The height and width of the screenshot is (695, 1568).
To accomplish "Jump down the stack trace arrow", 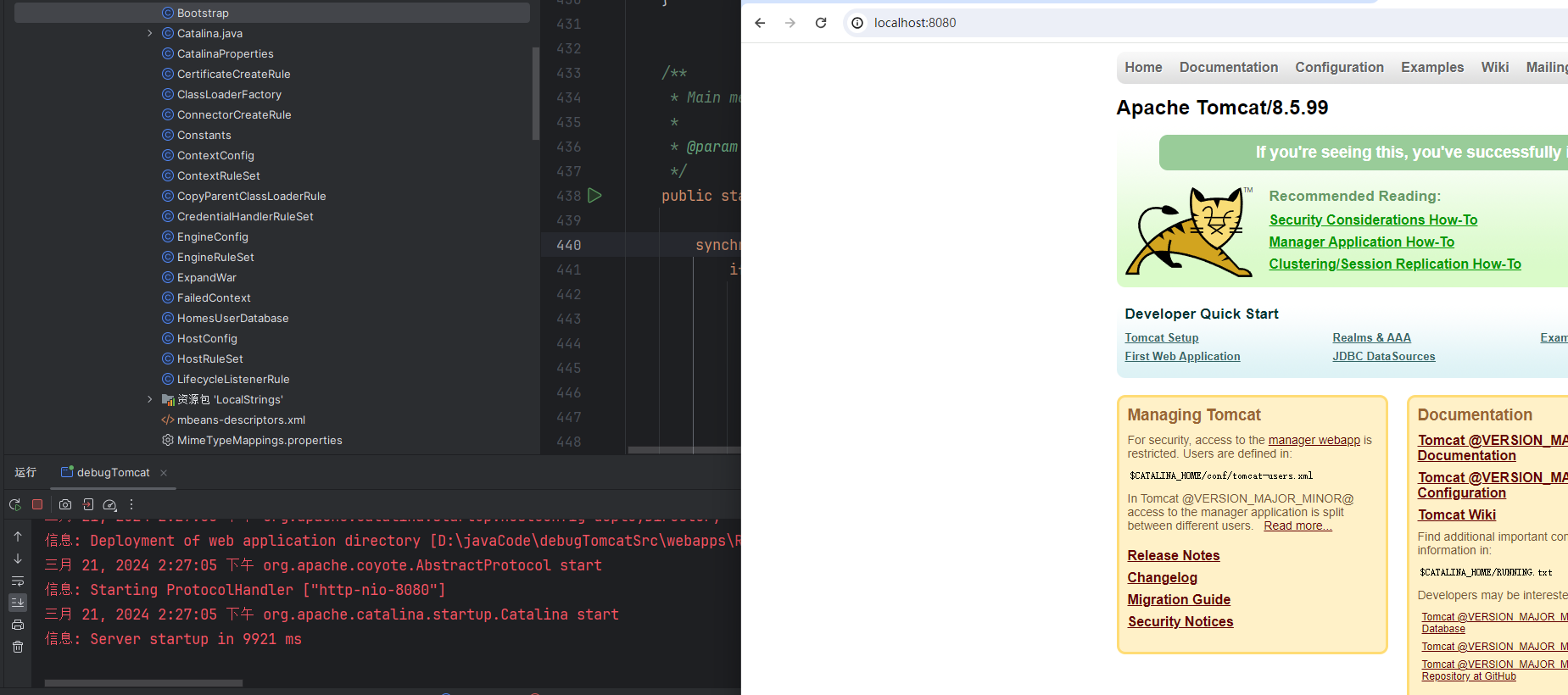I will tap(18, 559).
